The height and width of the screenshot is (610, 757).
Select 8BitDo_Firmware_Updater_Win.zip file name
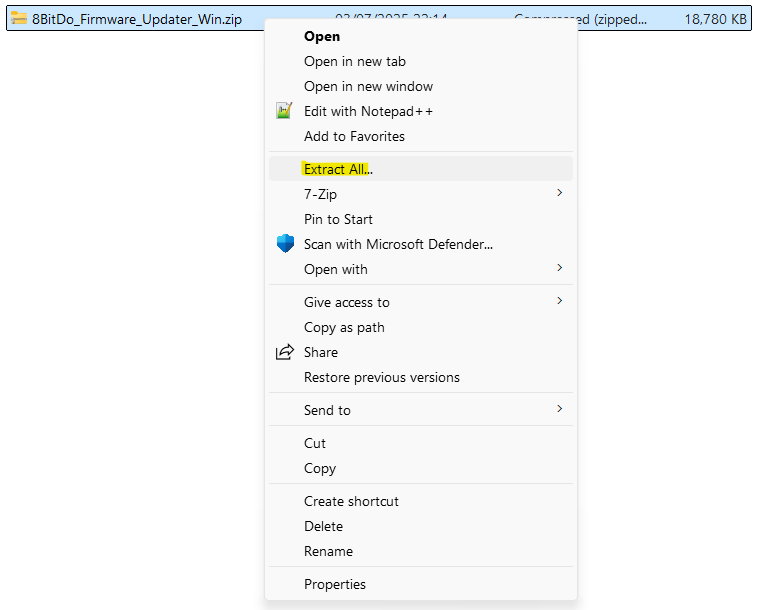(137, 19)
